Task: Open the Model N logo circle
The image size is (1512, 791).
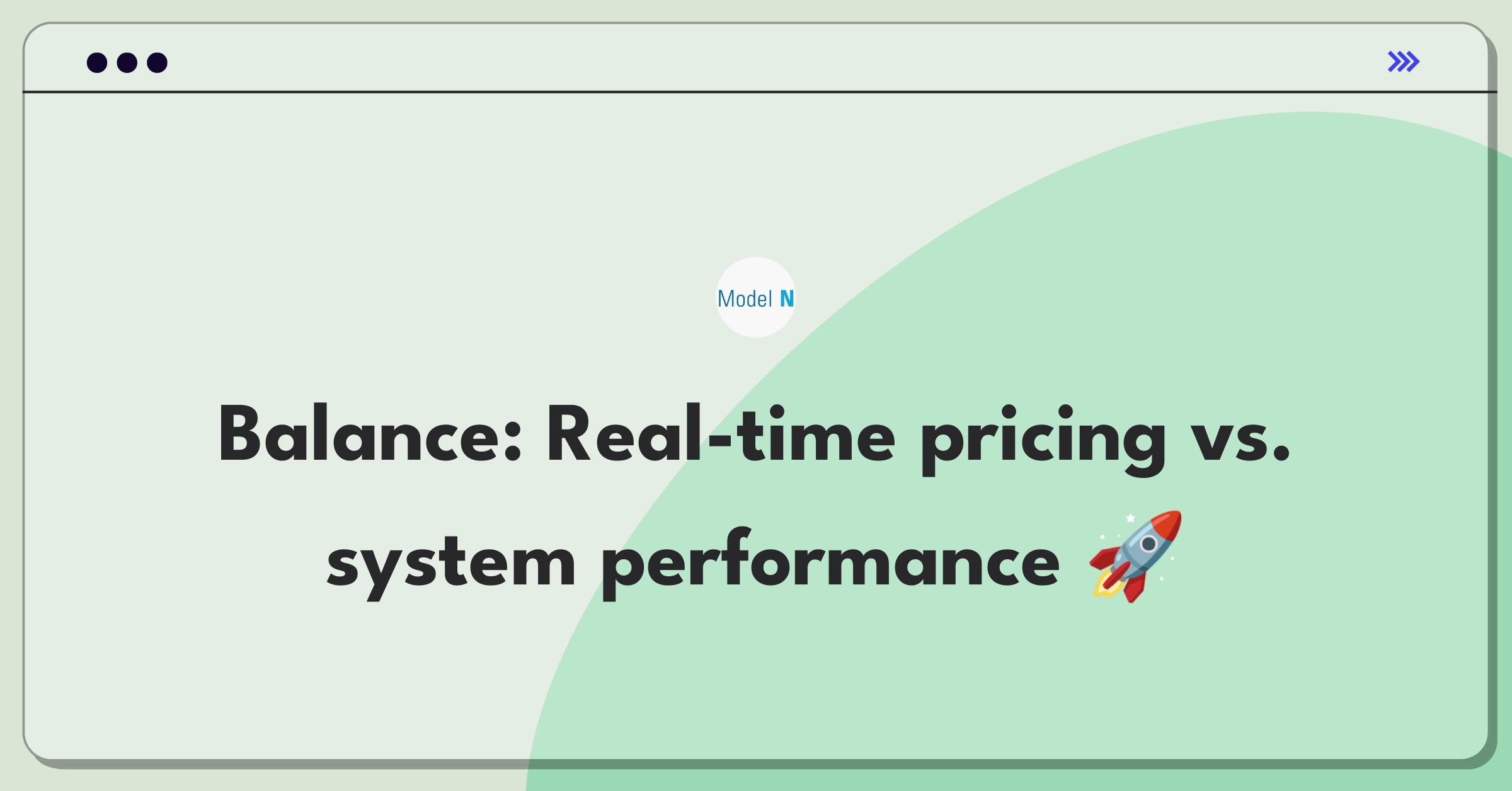Action: (756, 297)
